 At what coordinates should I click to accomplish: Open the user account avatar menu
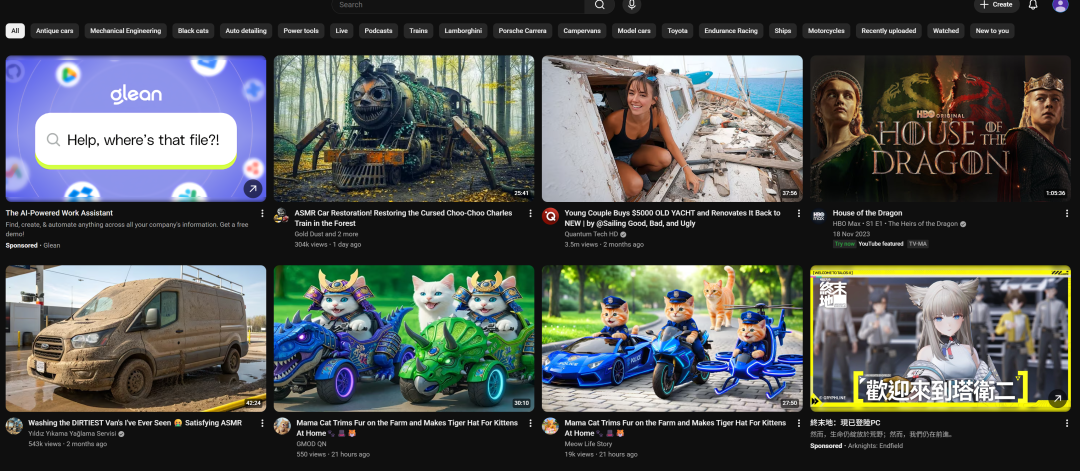1060,5
